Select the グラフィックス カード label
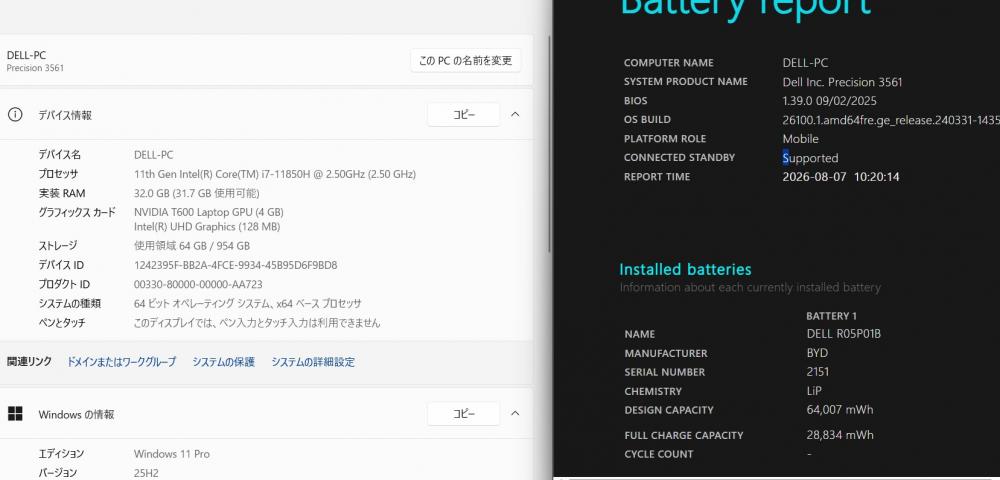The width and height of the screenshot is (1000, 480). (77, 212)
